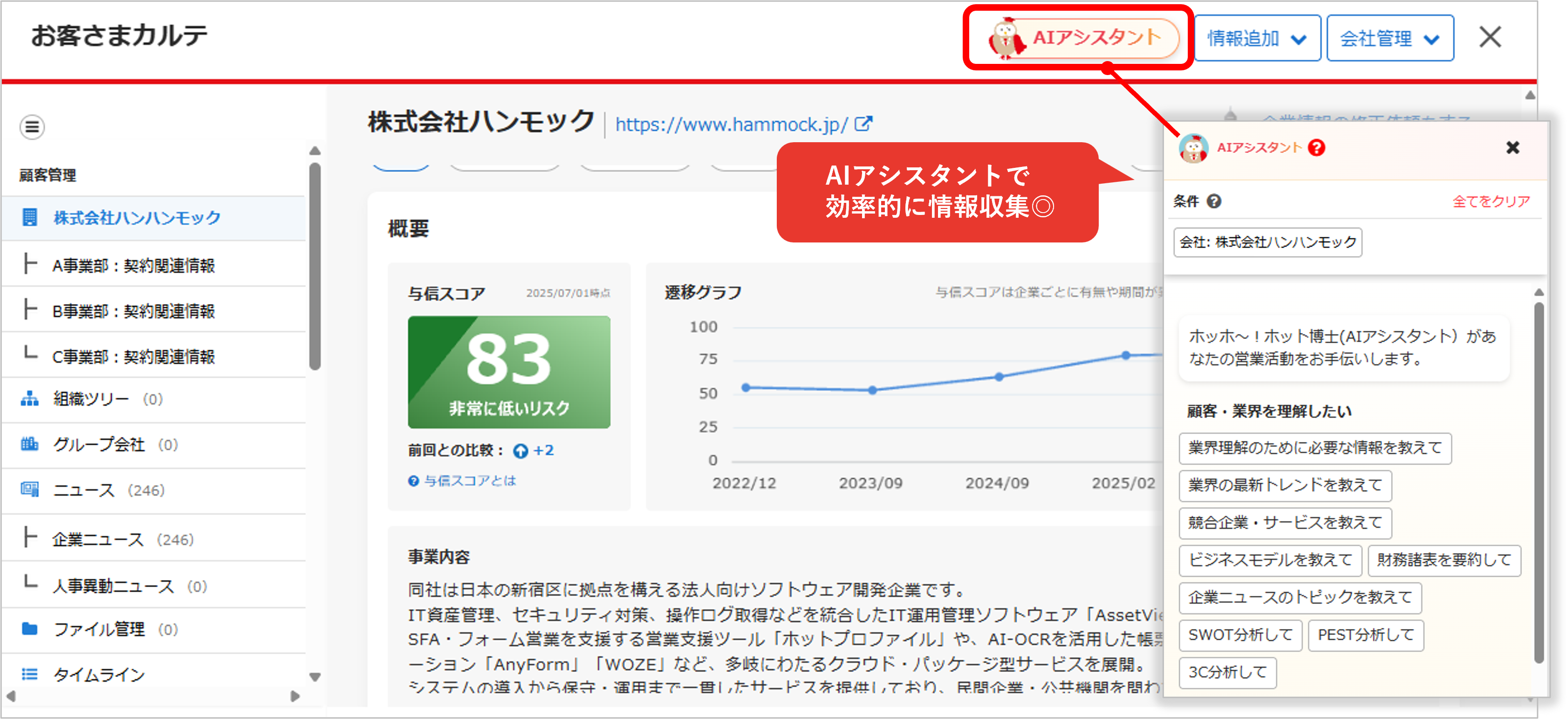Click 与信スコアとは help link
Image resolution: width=1568 pixels, height=719 pixels.
[x=469, y=481]
